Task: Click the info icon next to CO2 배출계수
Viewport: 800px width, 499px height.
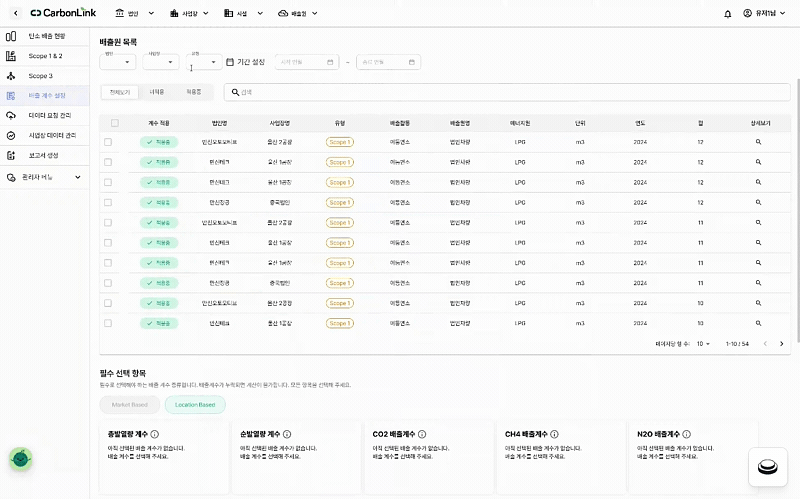Action: (422, 434)
